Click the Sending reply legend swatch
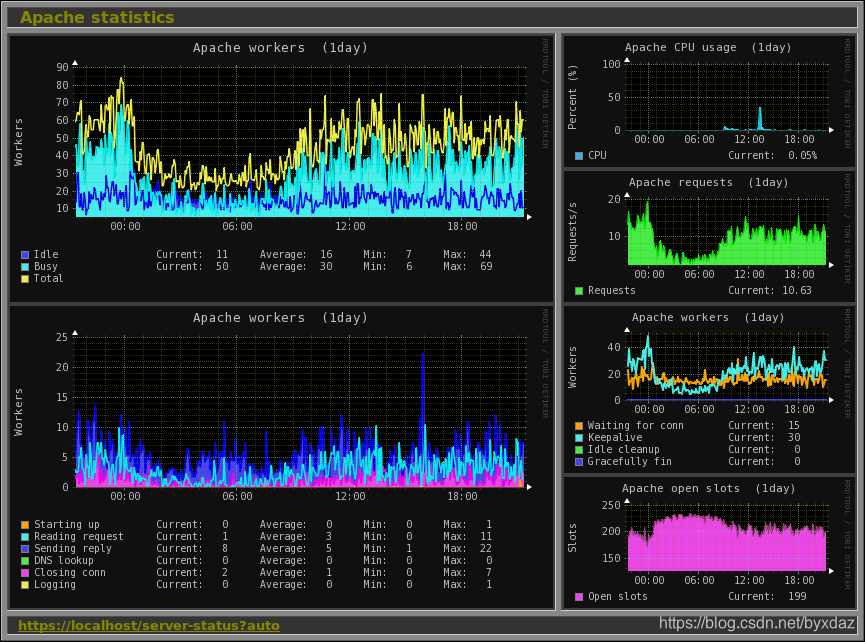Screen dimensions: 865x642 [25, 549]
